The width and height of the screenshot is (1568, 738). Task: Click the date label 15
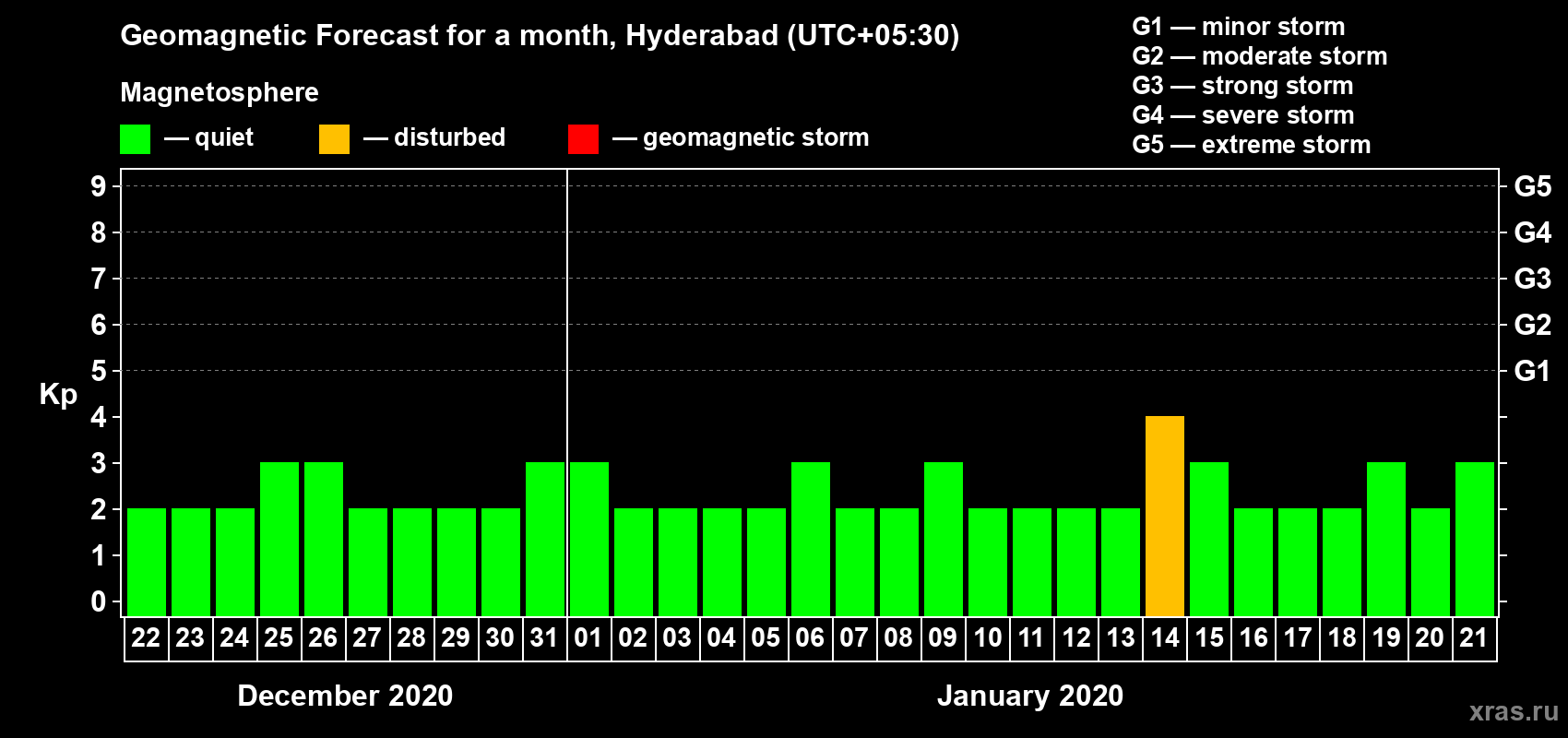[x=1209, y=637]
